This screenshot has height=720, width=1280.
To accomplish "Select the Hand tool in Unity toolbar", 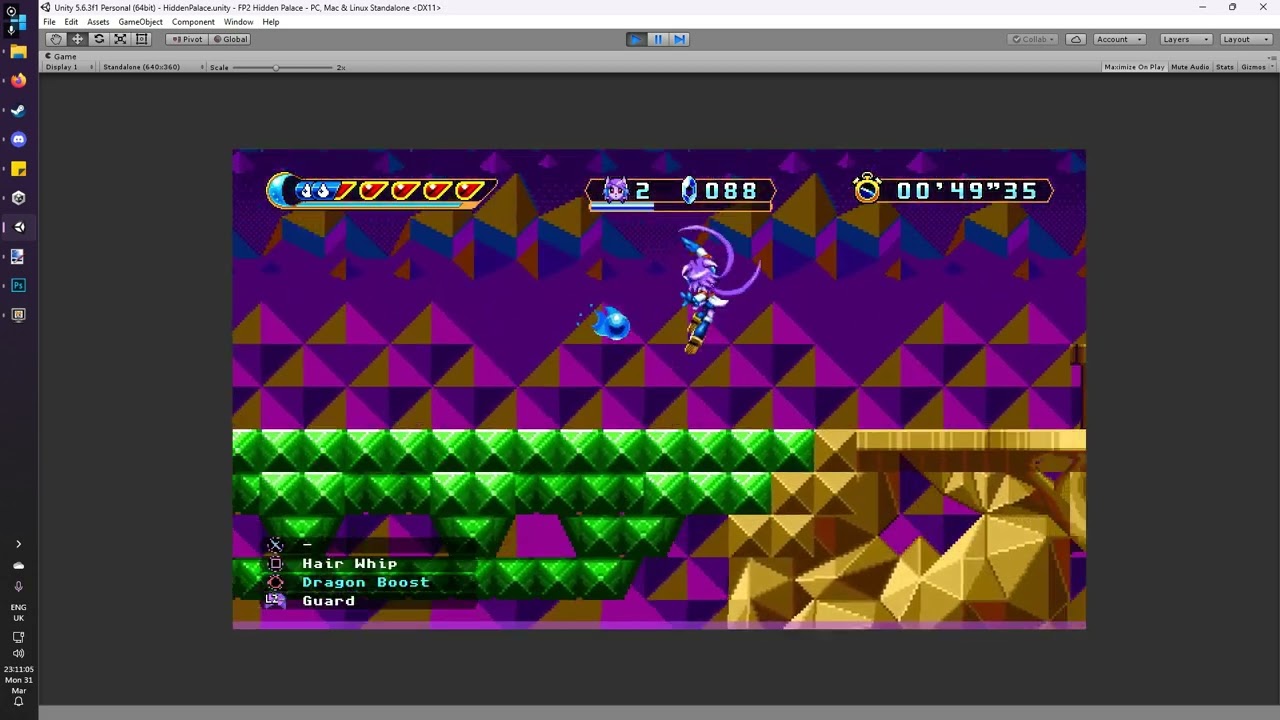I will pyautogui.click(x=56, y=39).
